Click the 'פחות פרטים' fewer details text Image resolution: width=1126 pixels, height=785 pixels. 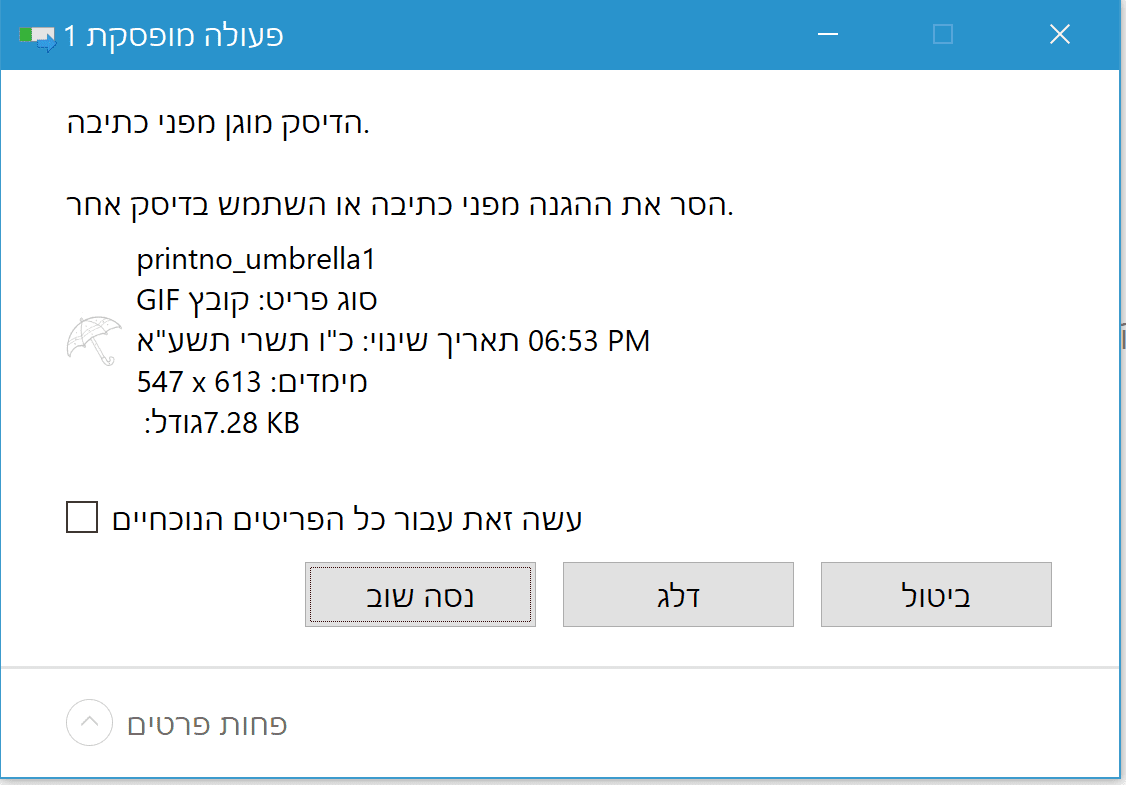pos(208,724)
